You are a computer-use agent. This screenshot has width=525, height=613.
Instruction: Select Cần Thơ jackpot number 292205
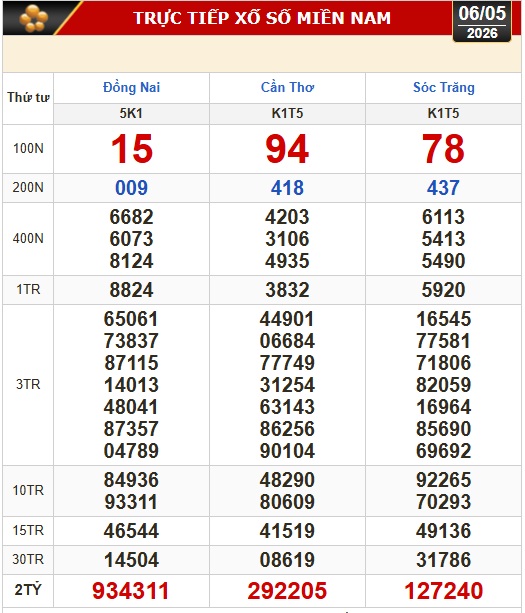[287, 590]
